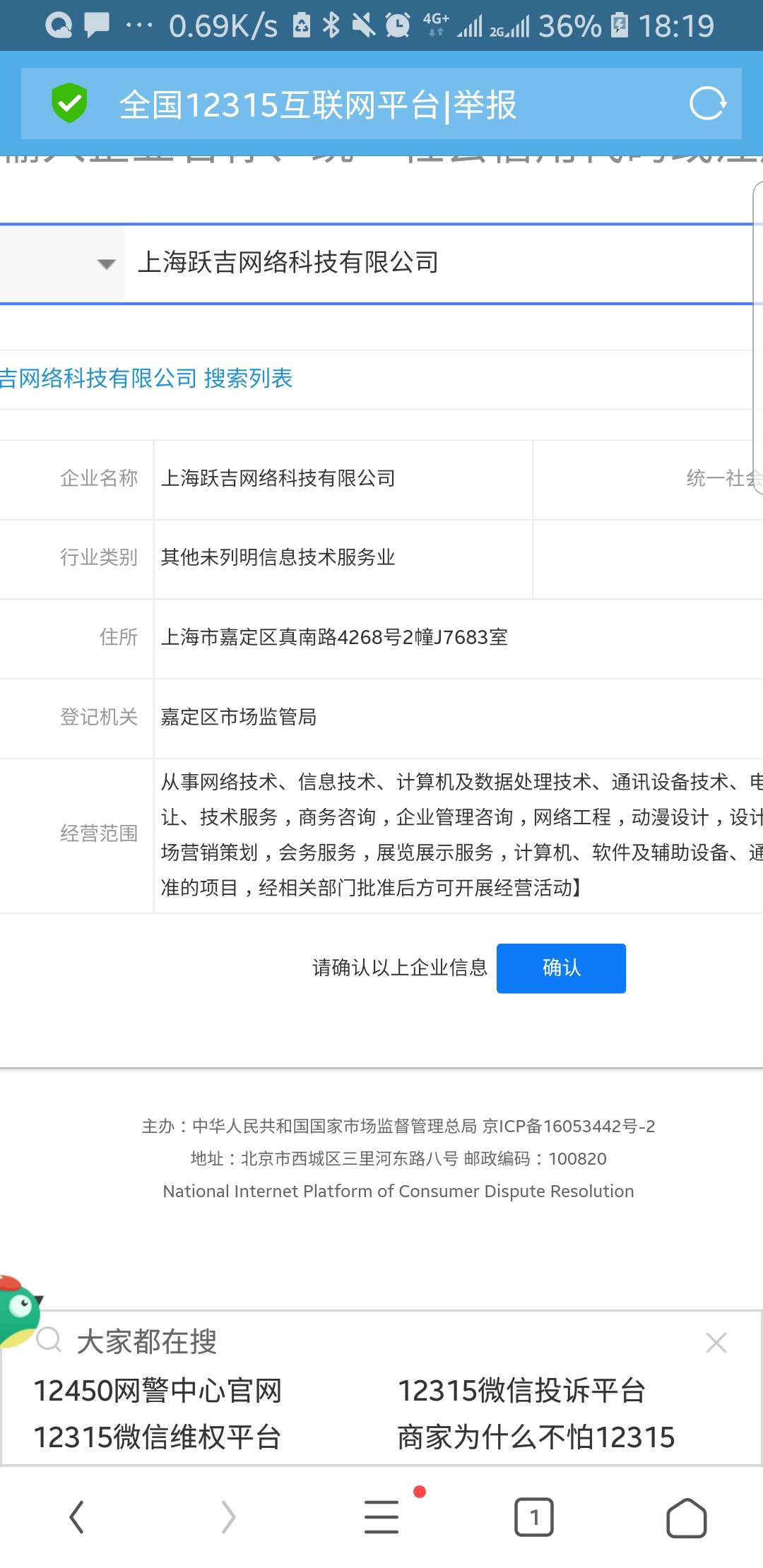The height and width of the screenshot is (1568, 763).
Task: Tap the alarm clock status icon
Action: [398, 25]
